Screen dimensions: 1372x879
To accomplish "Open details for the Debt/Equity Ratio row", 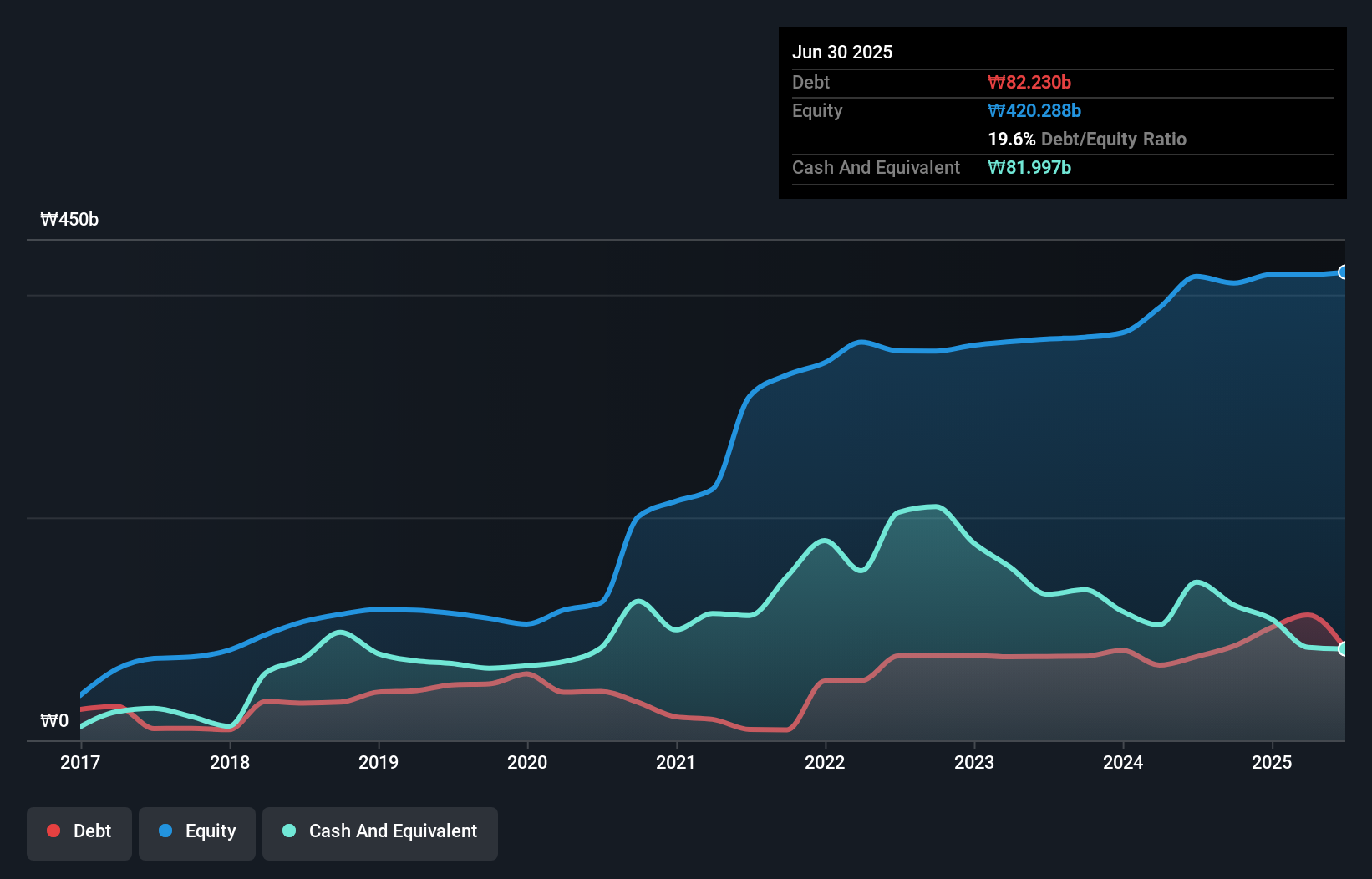I will [1087, 140].
